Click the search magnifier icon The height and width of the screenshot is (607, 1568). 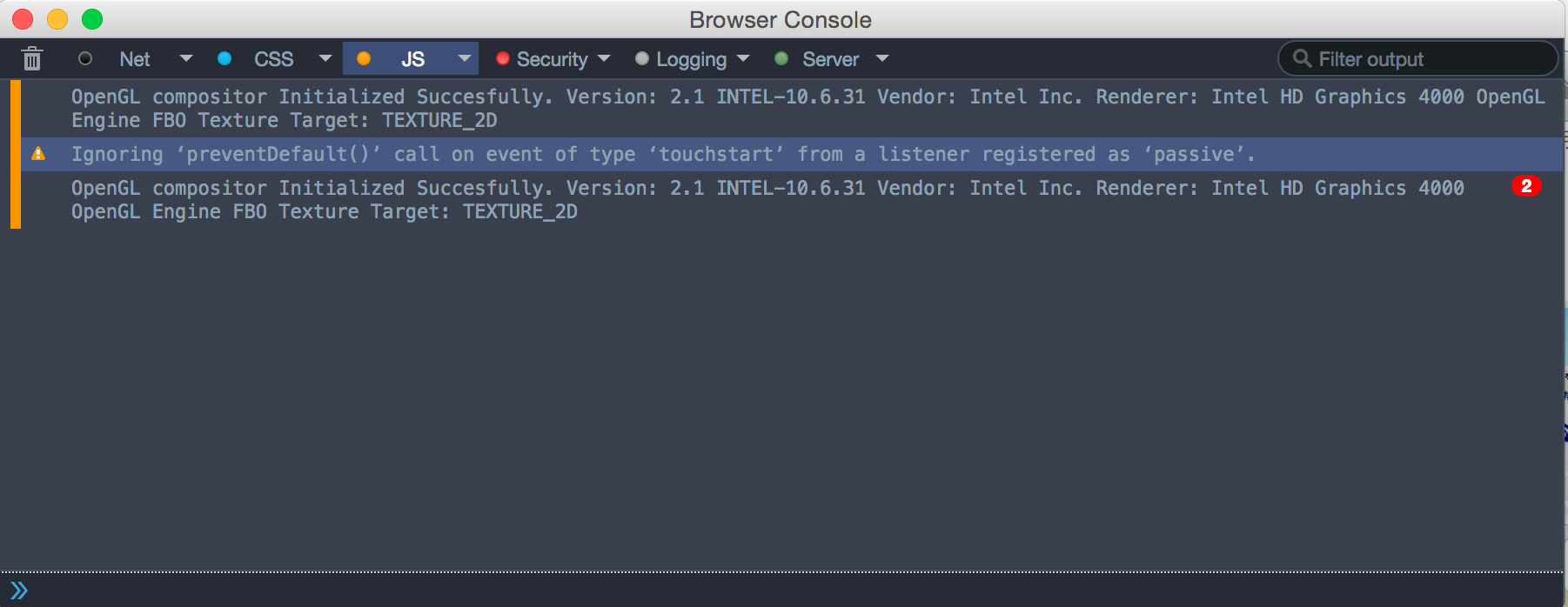click(1302, 58)
